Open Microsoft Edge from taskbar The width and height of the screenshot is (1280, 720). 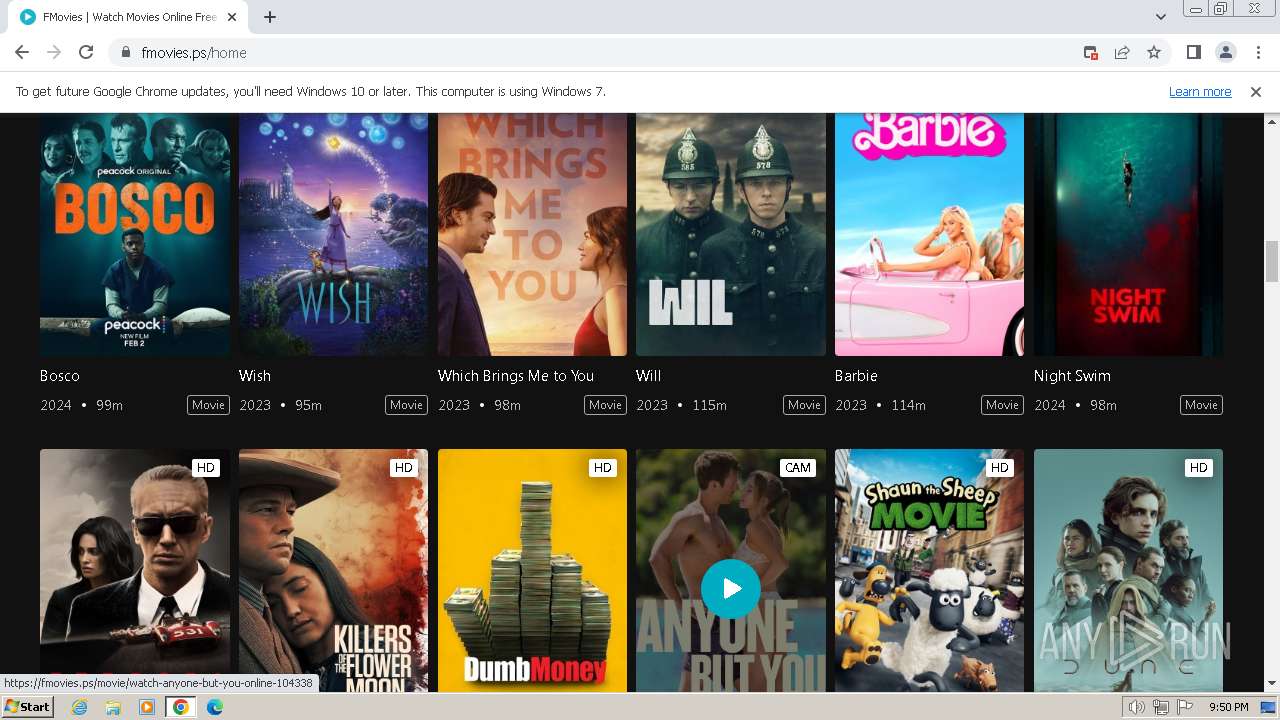pos(215,707)
